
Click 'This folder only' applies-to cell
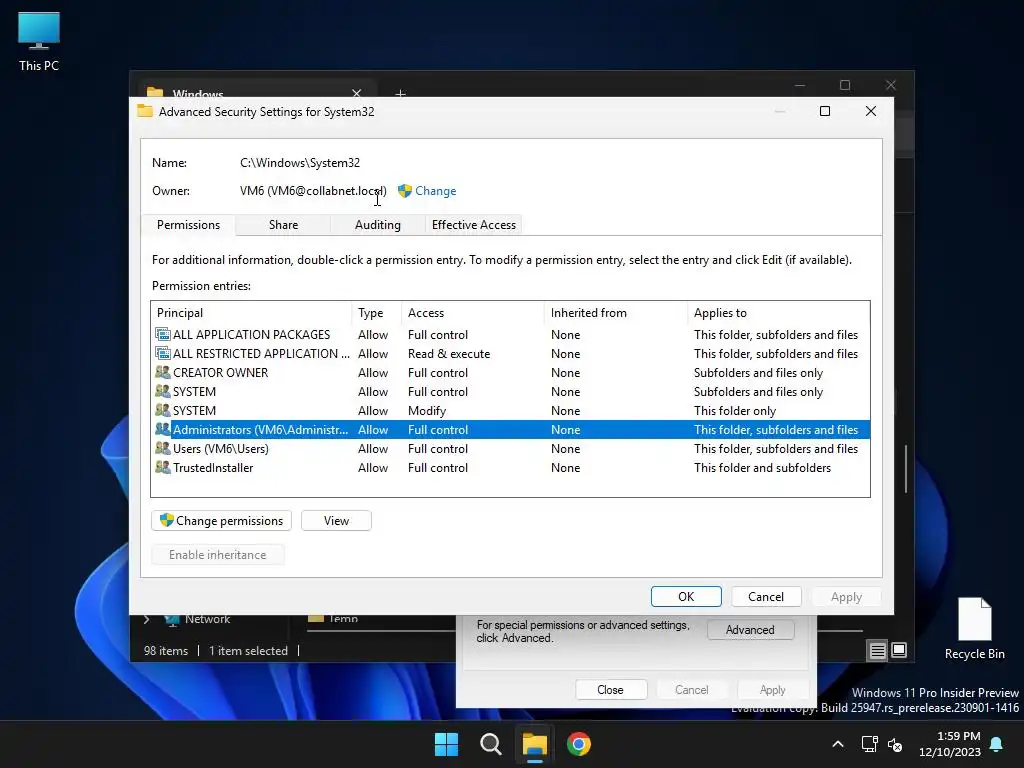coord(735,410)
